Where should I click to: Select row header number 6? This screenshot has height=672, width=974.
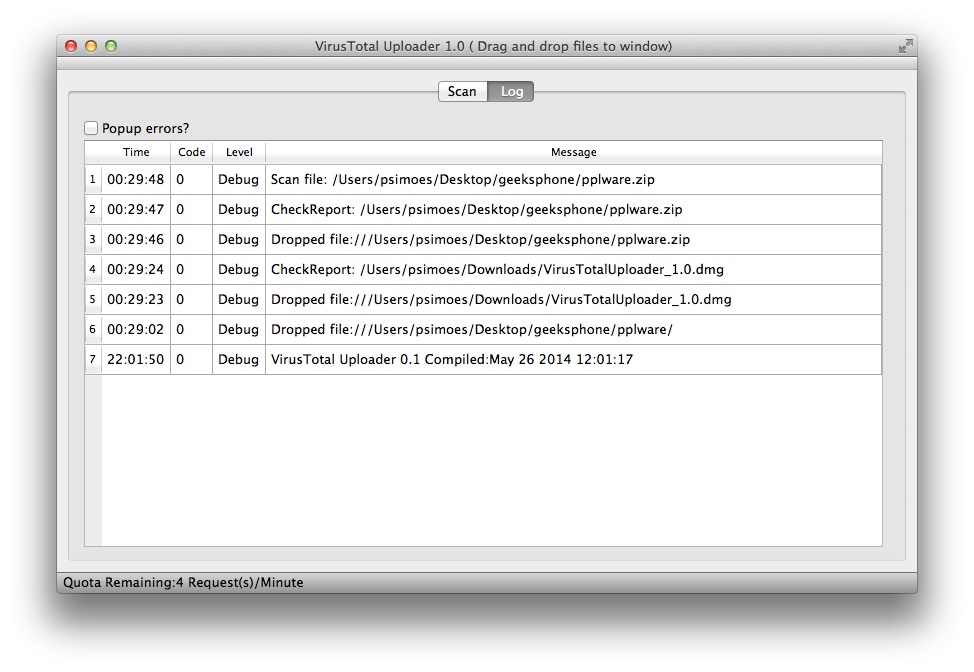pos(93,329)
